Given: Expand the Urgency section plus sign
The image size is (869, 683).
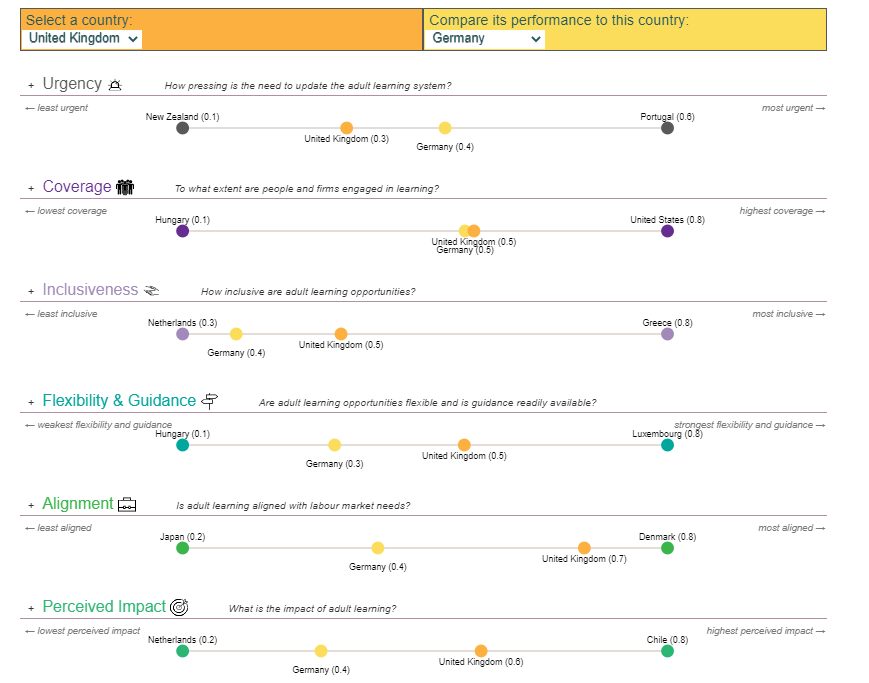Looking at the screenshot, I should click(x=31, y=86).
